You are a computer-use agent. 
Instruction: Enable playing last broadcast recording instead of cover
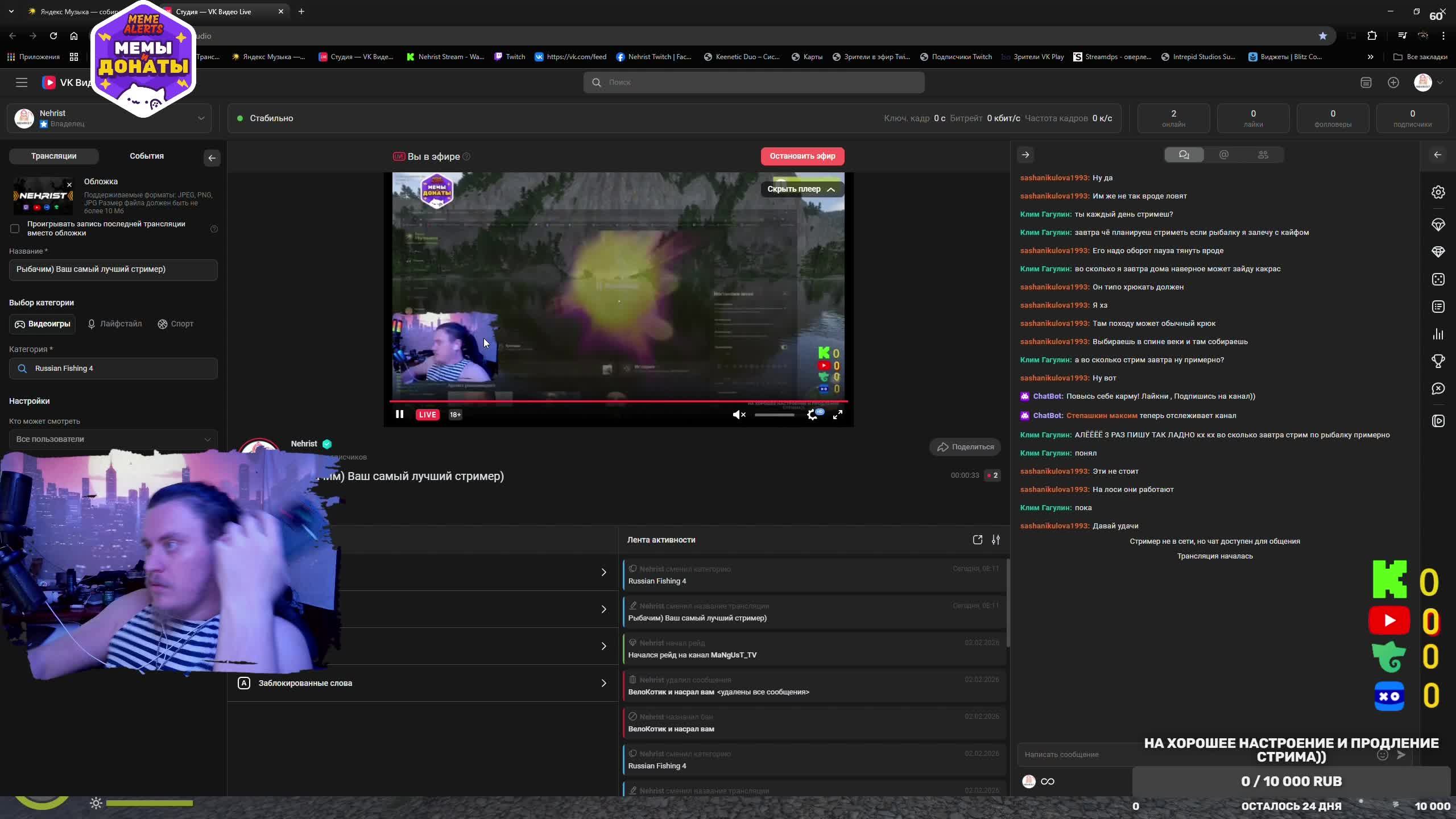coord(15,229)
